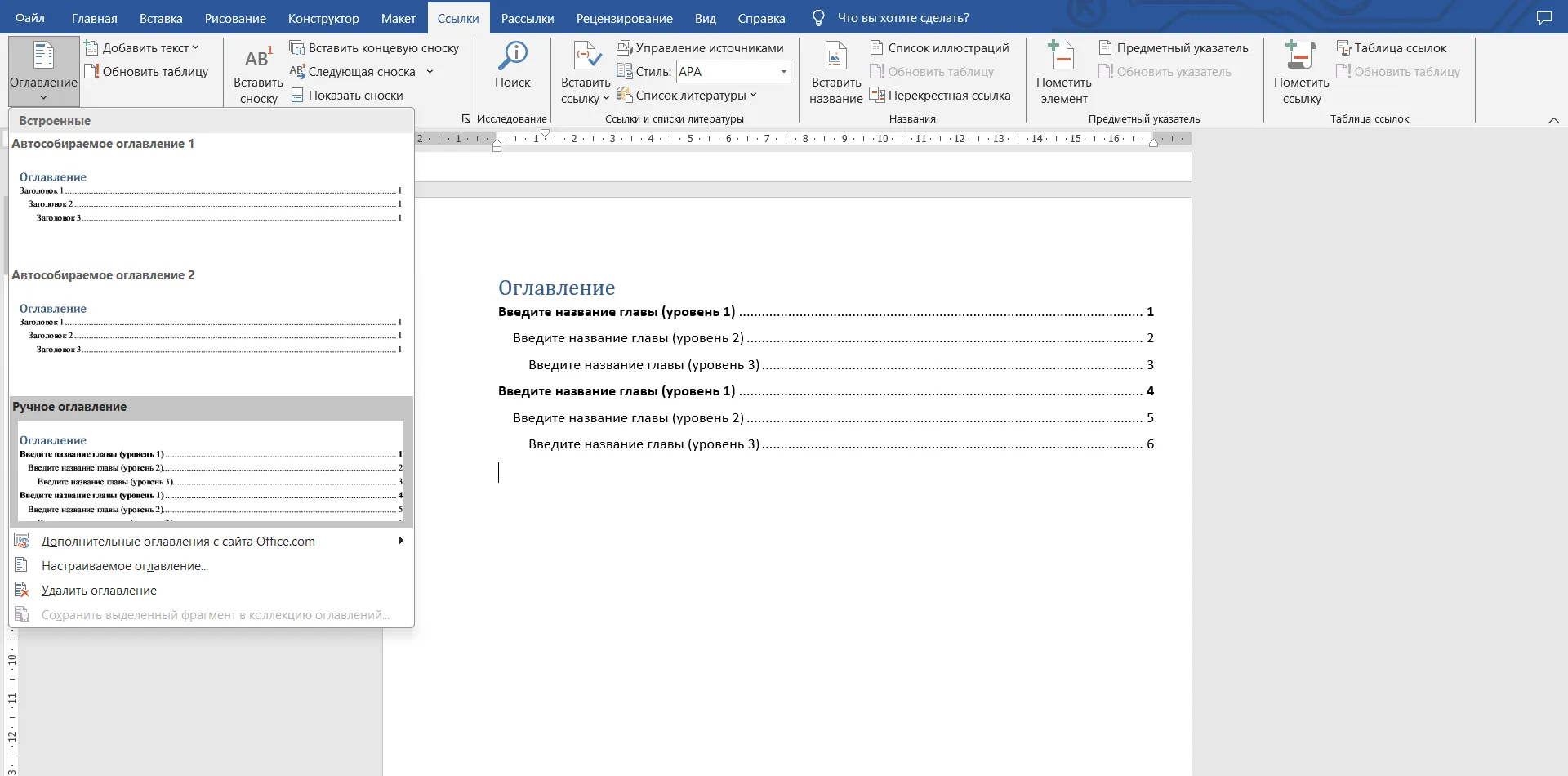
Task: Click the level 3 entry with page 3
Action: point(841,365)
